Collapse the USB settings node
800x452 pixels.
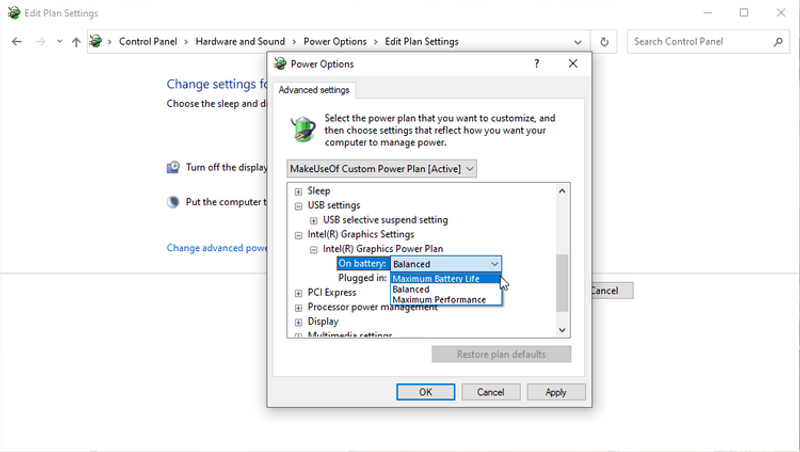click(298, 206)
